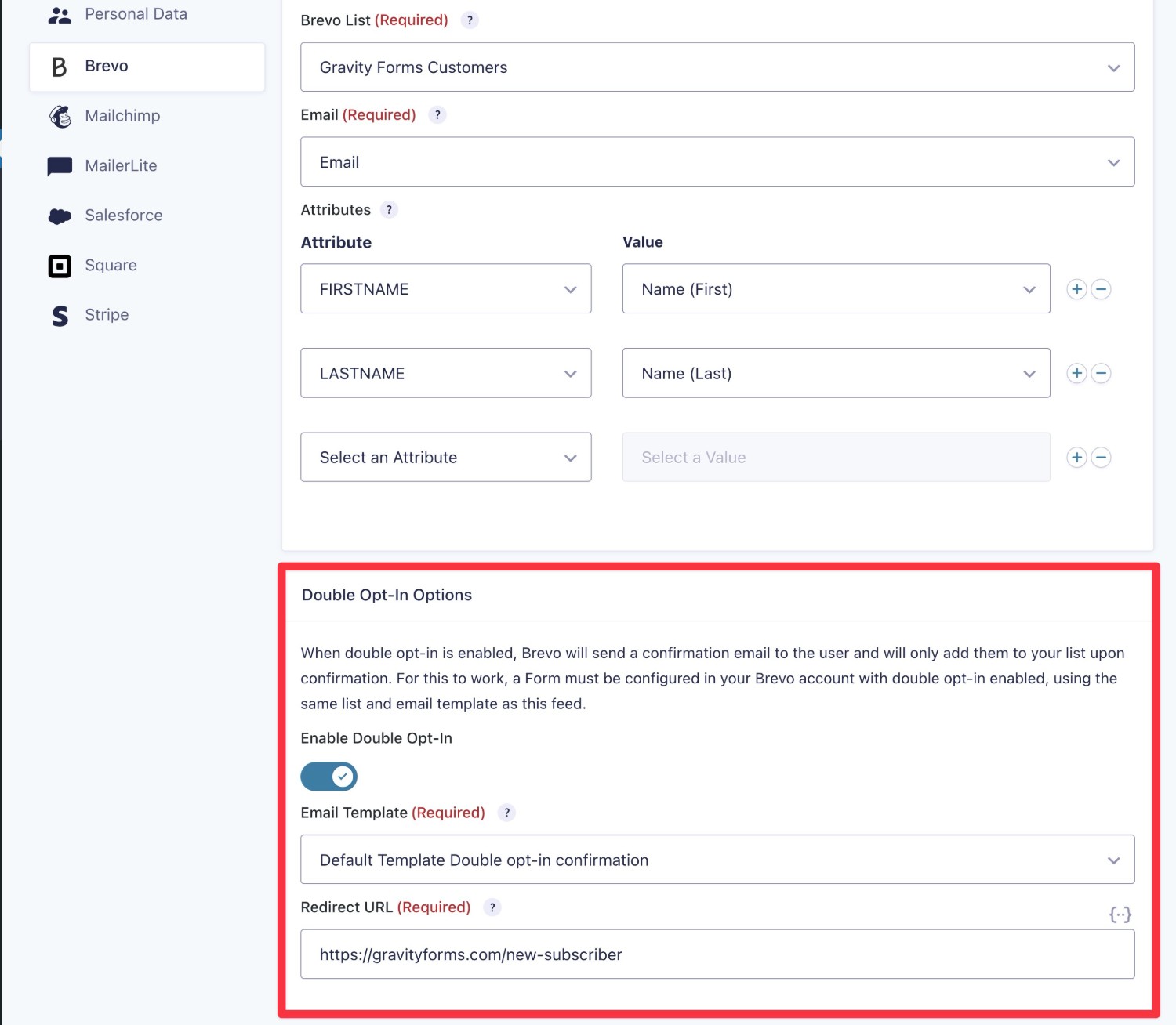Open help tooltip for Attributes
Image resolution: width=1176 pixels, height=1025 pixels.
pos(389,210)
